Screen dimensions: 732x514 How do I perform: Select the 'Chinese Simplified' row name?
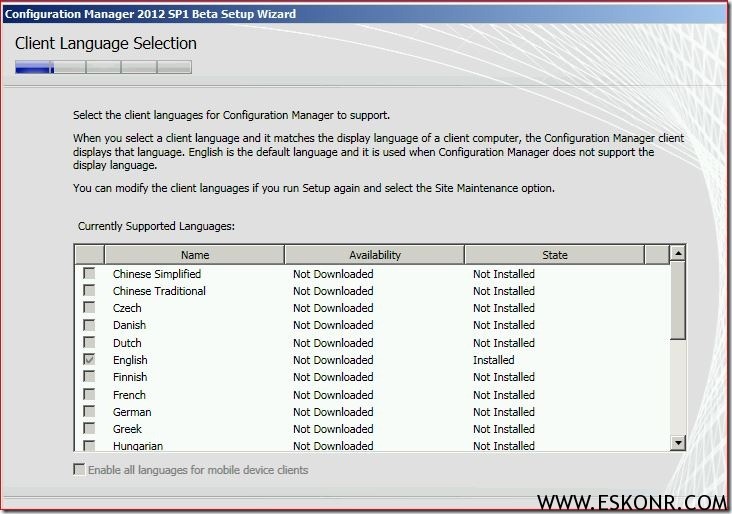click(157, 274)
